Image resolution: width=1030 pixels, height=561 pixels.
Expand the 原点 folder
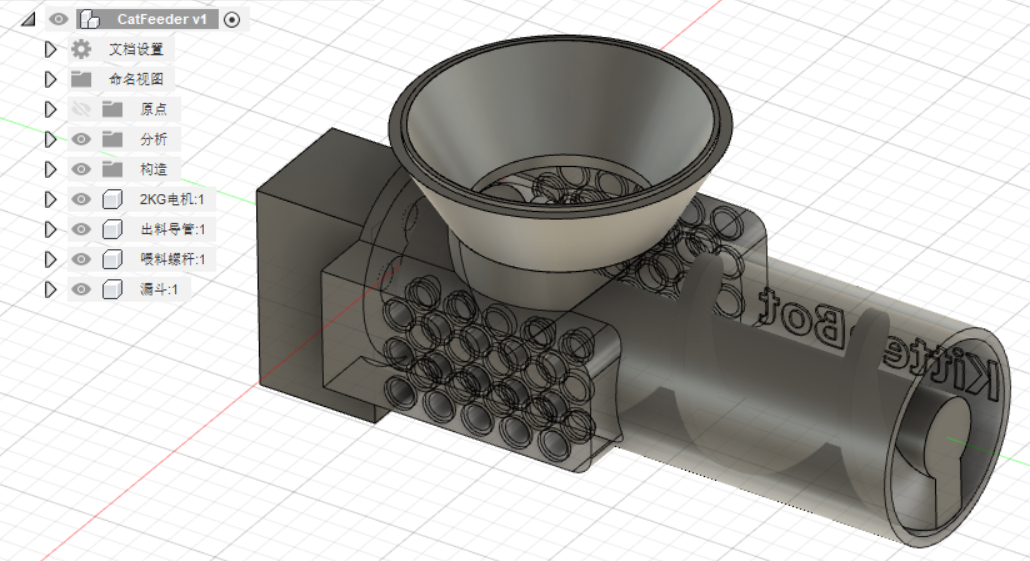(50, 109)
